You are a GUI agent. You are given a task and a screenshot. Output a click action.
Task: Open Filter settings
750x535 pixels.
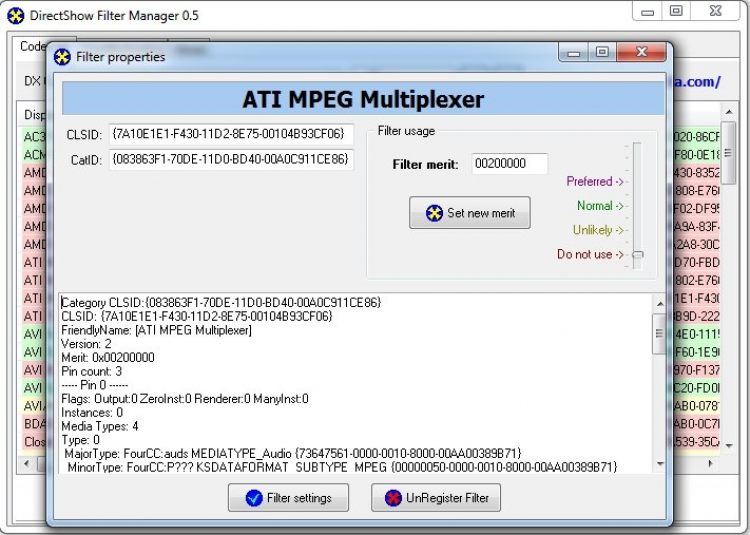288,498
